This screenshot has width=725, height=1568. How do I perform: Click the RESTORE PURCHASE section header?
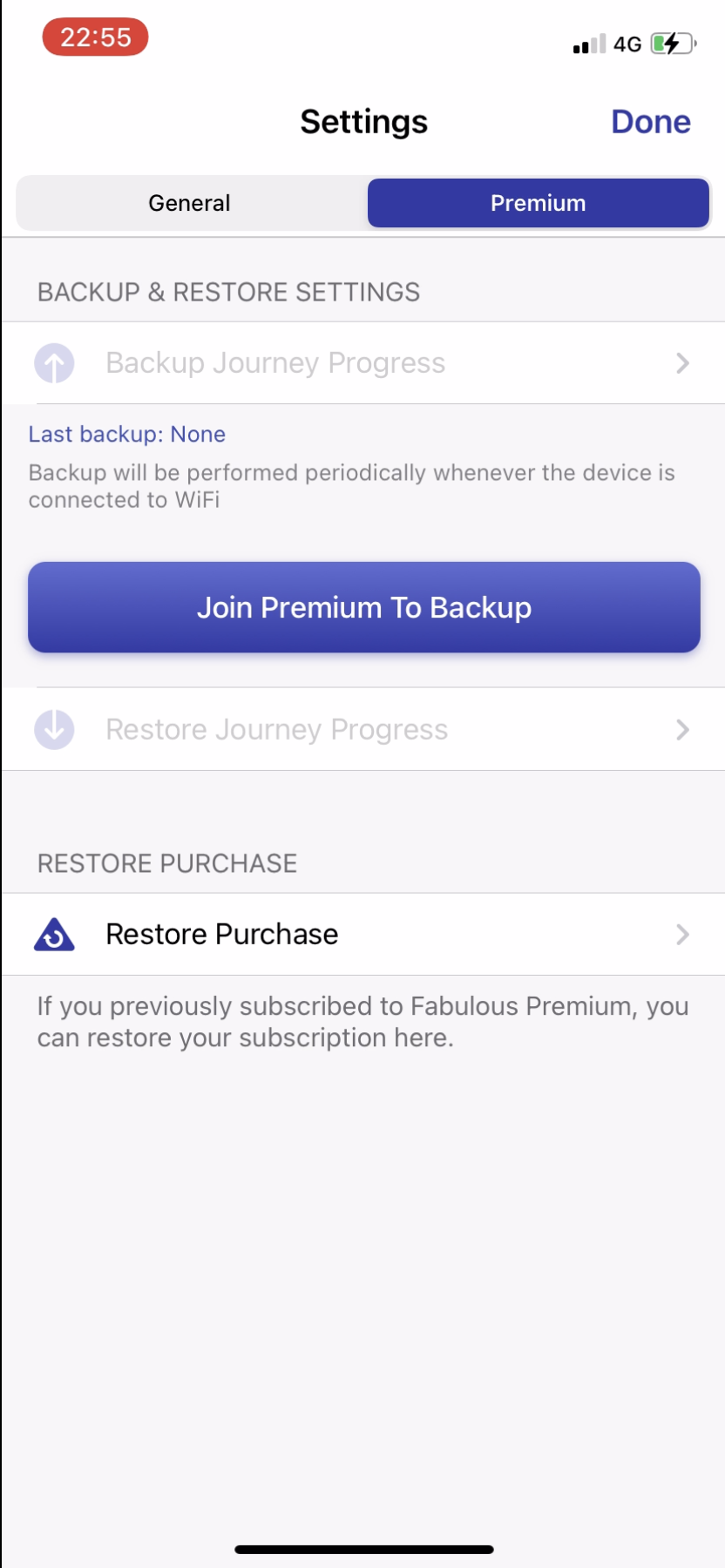point(166,862)
